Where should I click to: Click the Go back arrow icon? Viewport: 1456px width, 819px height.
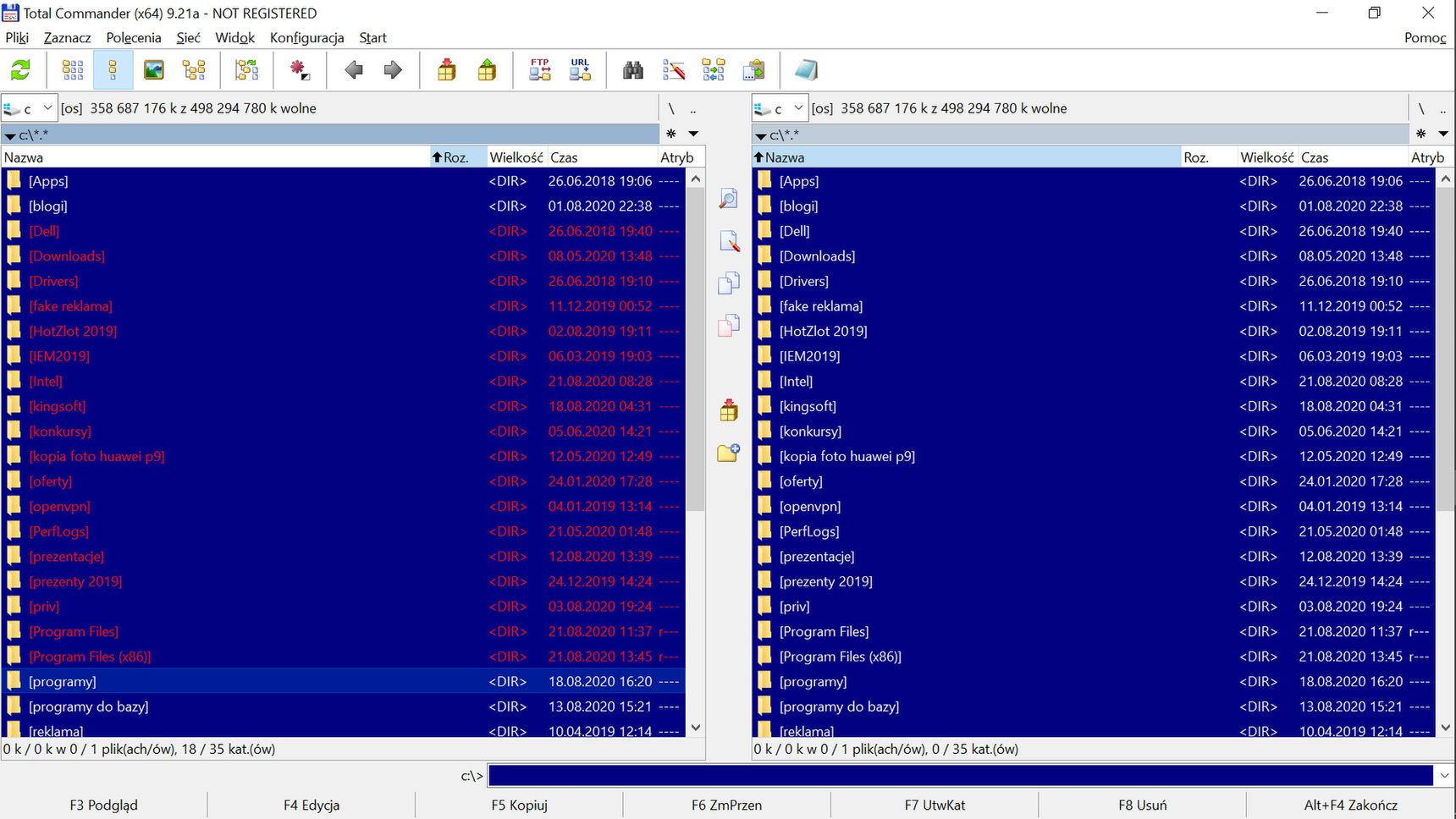354,70
